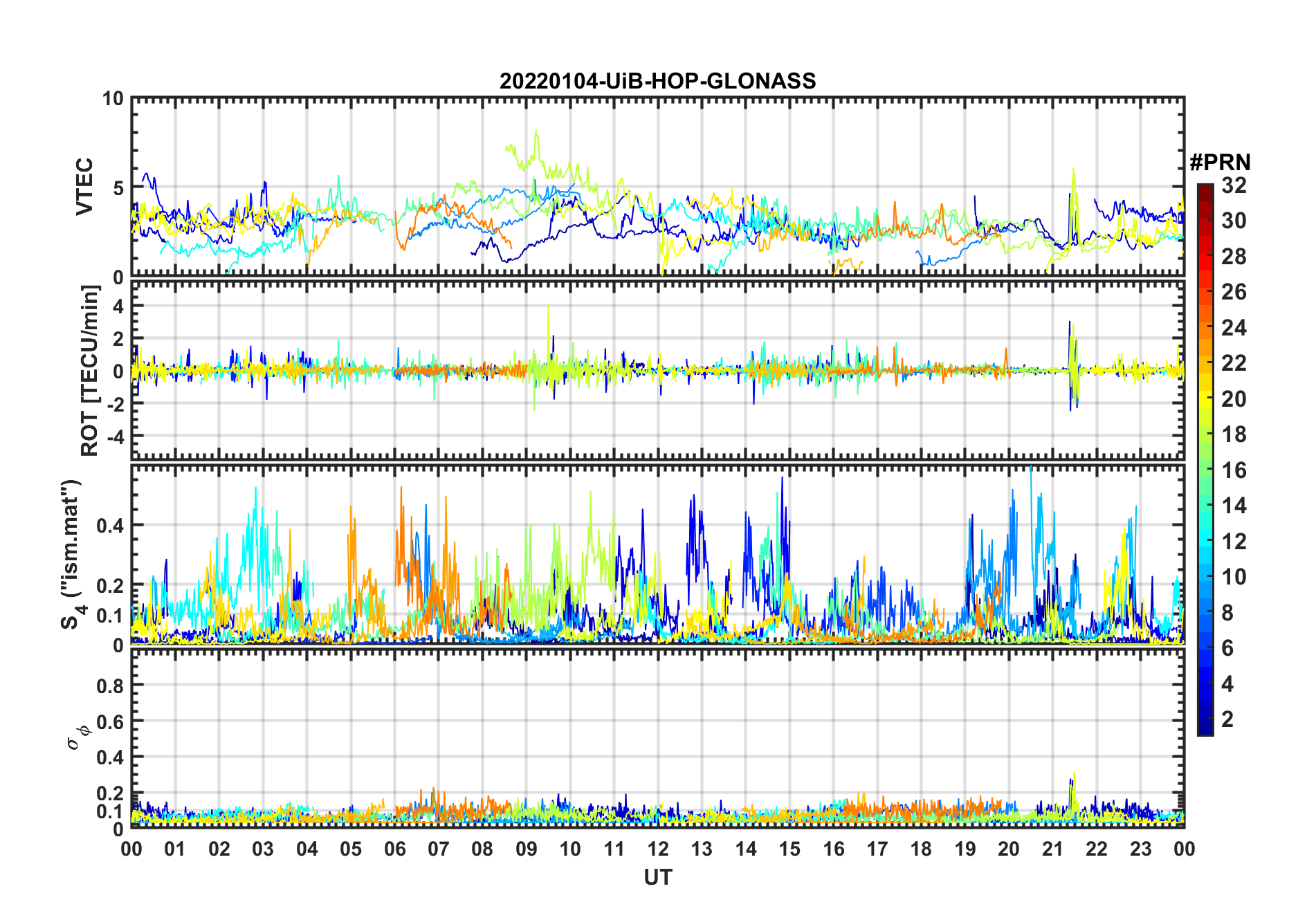
Task: Click colorbar tick label 30
Action: (1234, 221)
